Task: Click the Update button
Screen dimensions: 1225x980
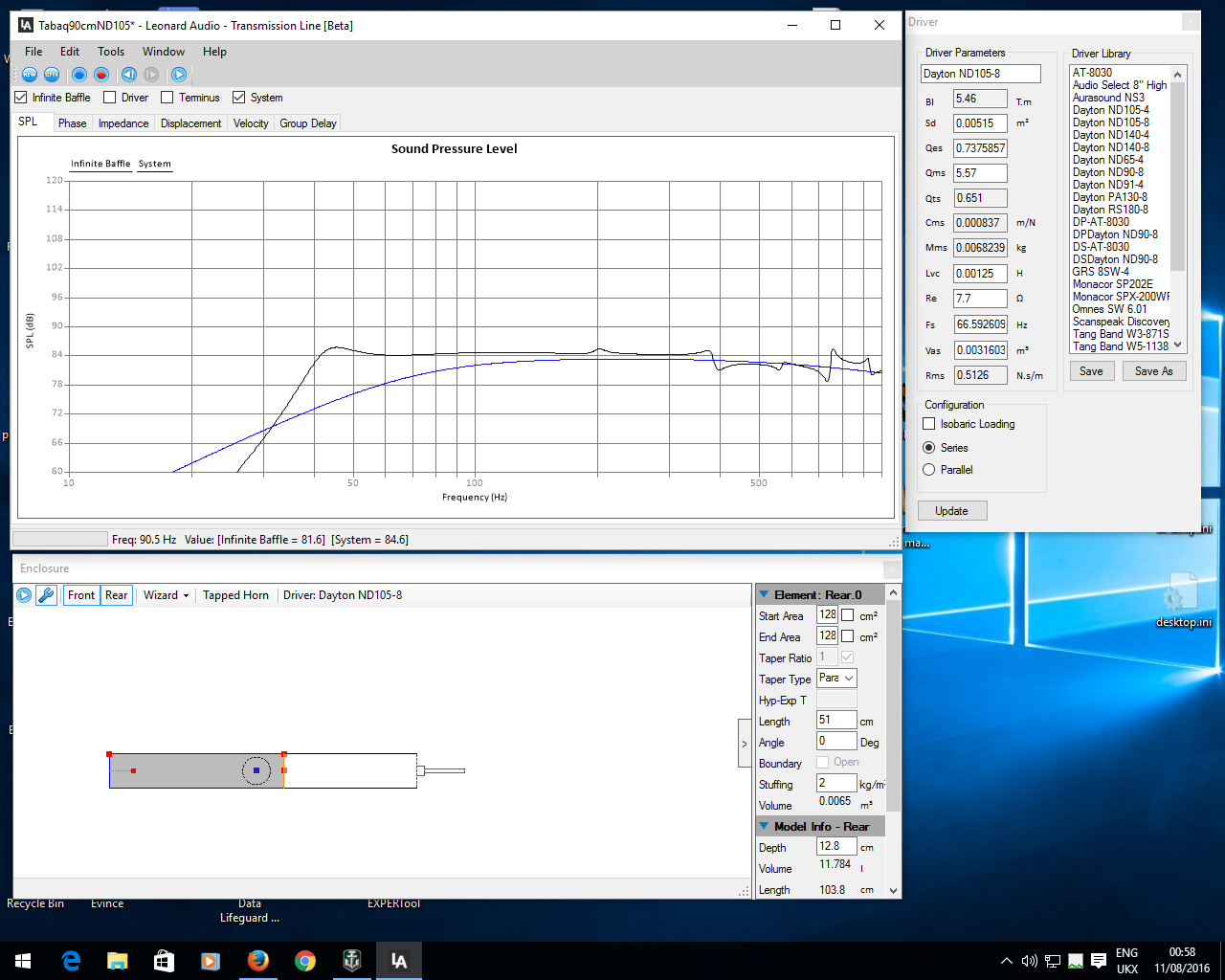Action: tap(952, 511)
